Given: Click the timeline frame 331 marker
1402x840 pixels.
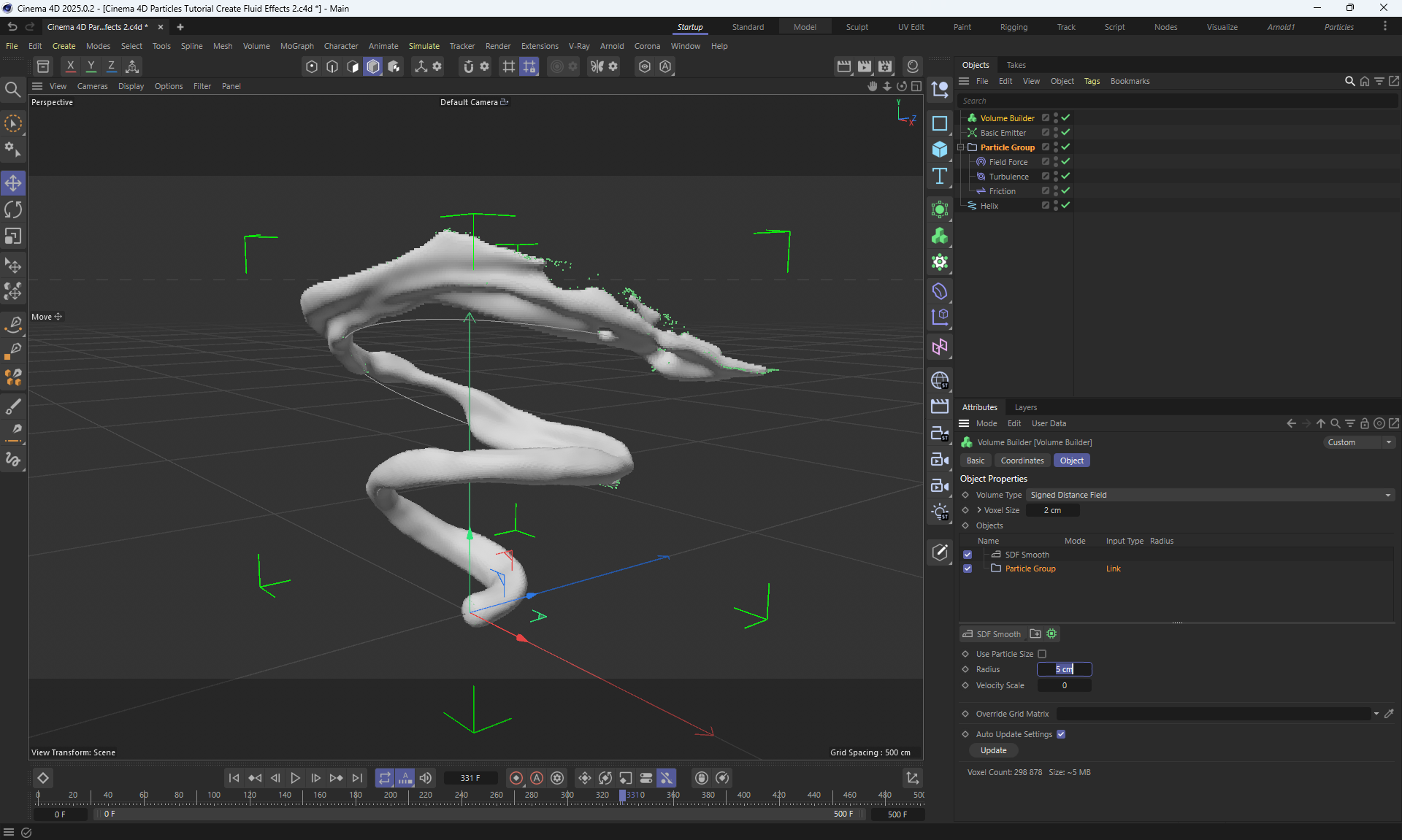Looking at the screenshot, I should click(x=622, y=795).
